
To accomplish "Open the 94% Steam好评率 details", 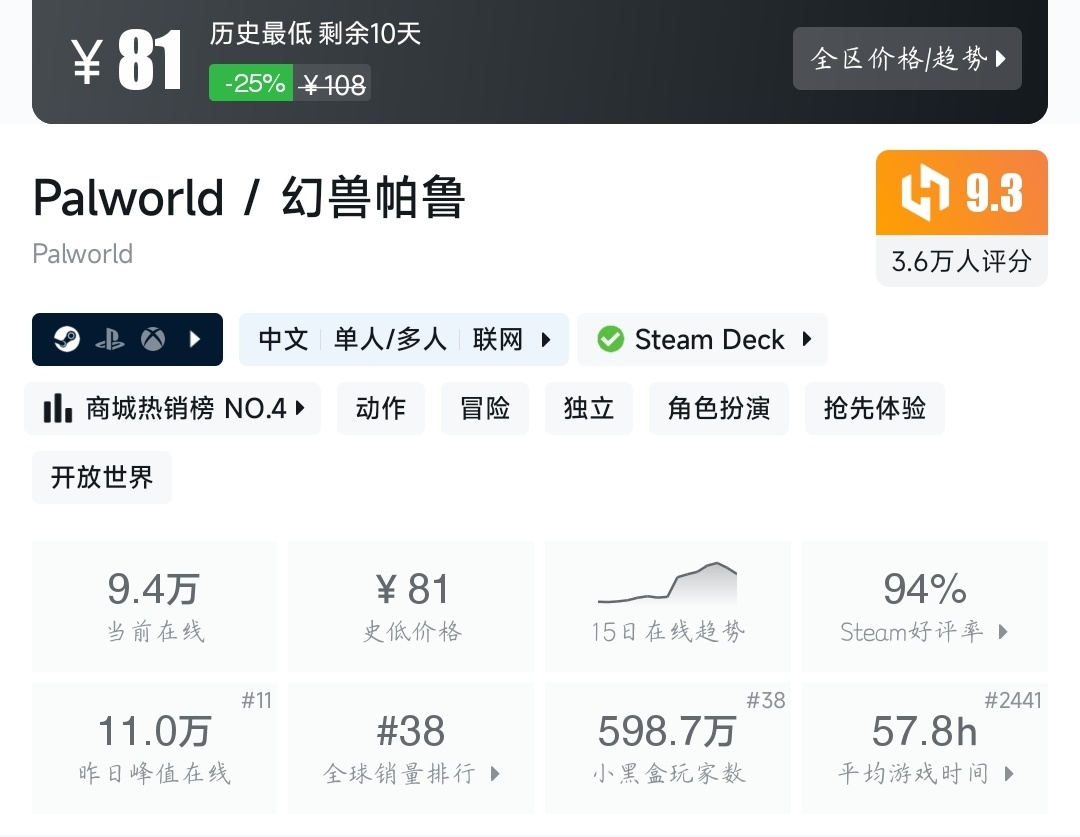I will pyautogui.click(x=925, y=606).
